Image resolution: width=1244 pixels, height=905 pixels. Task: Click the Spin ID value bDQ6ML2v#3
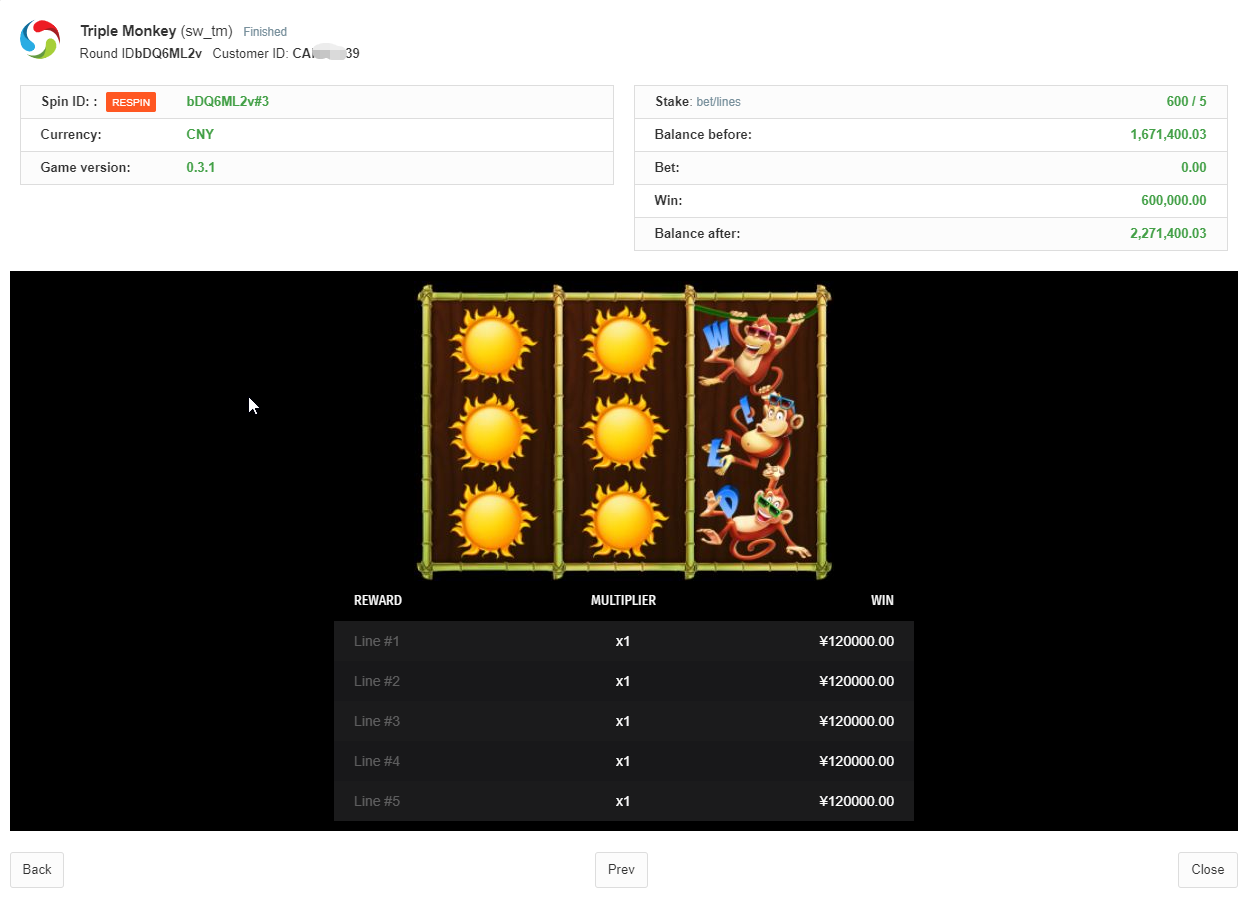point(228,102)
